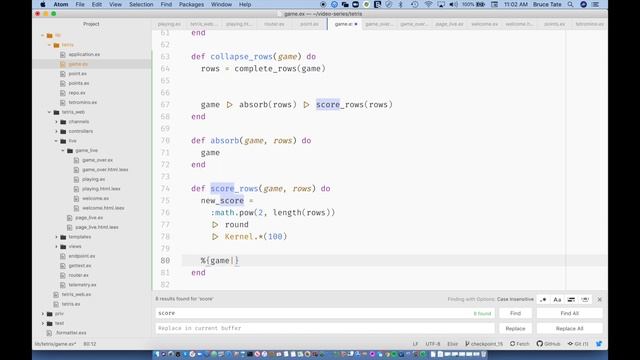The width and height of the screenshot is (640, 360).
Task: Open endpoint.ex in the project tree
Action: pos(82,256)
